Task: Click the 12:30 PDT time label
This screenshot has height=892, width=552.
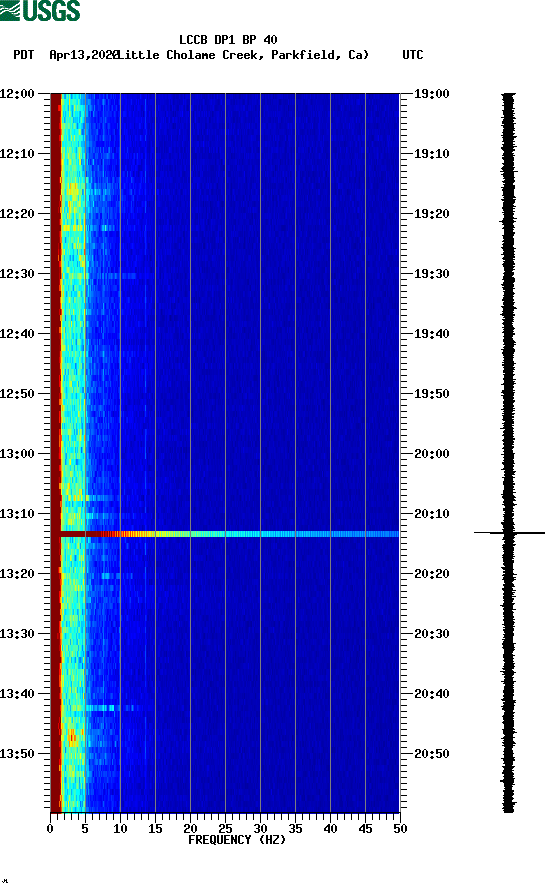Action: tap(17, 274)
